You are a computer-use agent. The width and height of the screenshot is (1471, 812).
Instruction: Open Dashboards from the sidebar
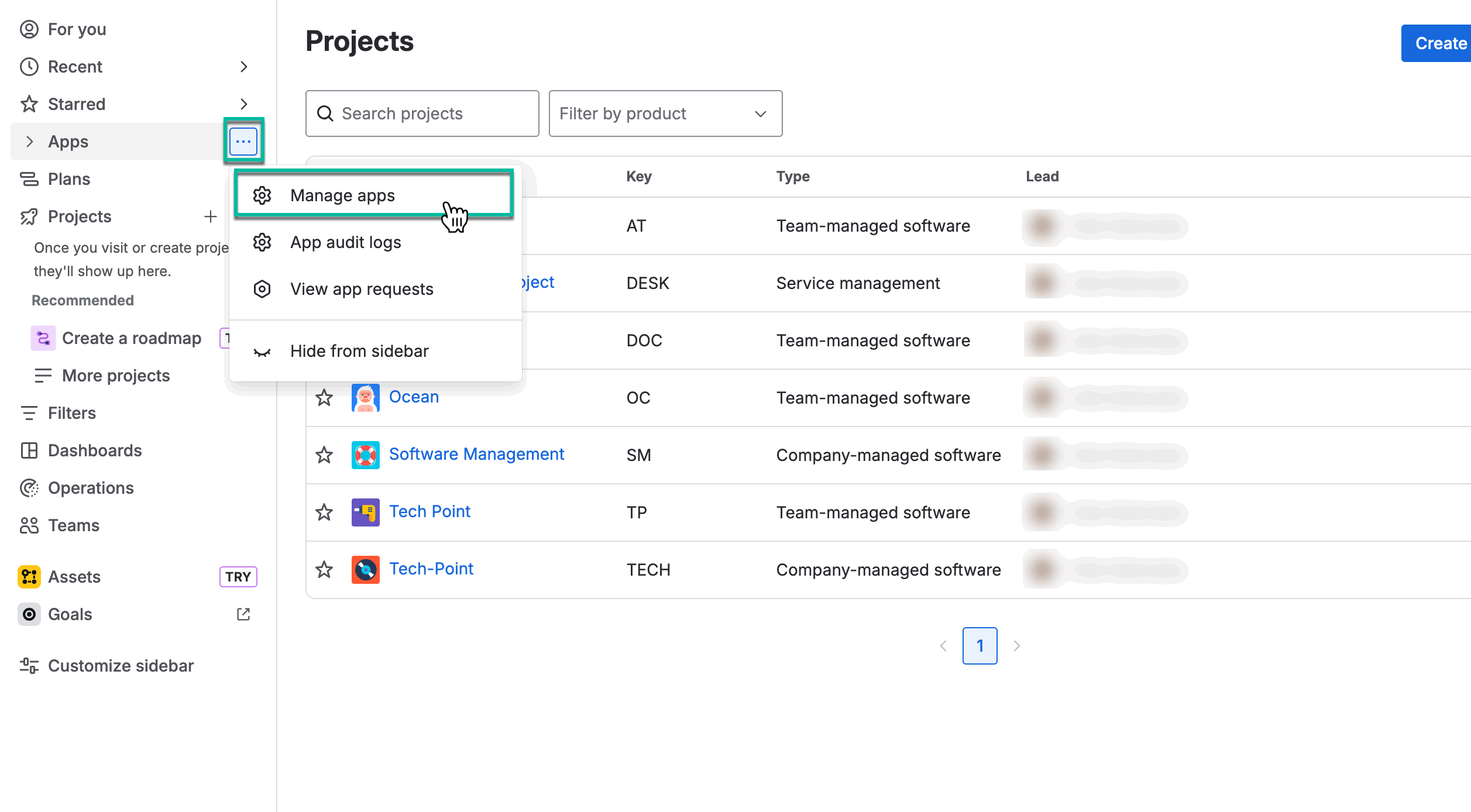pyautogui.click(x=94, y=450)
